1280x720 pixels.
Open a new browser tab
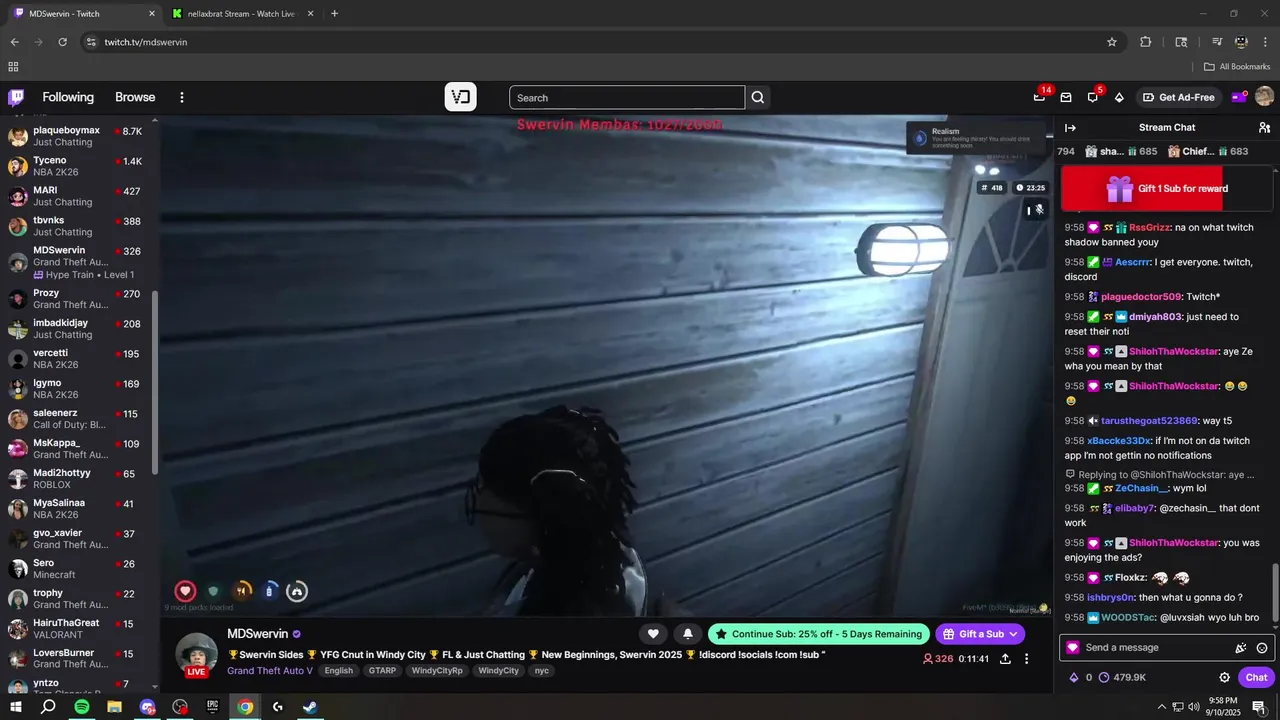click(x=334, y=14)
